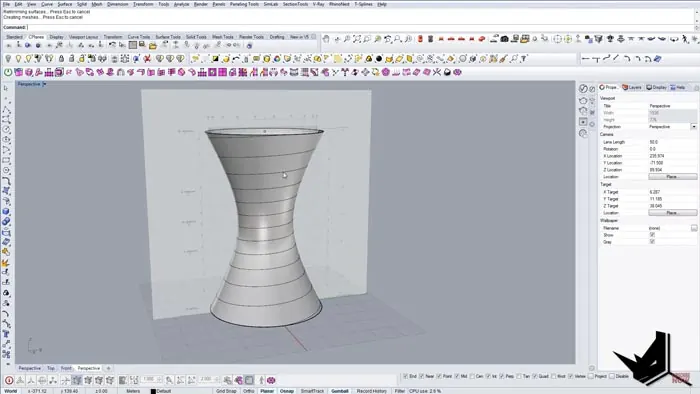
Task: Click the Zoom Extents icon
Action: click(x=357, y=39)
